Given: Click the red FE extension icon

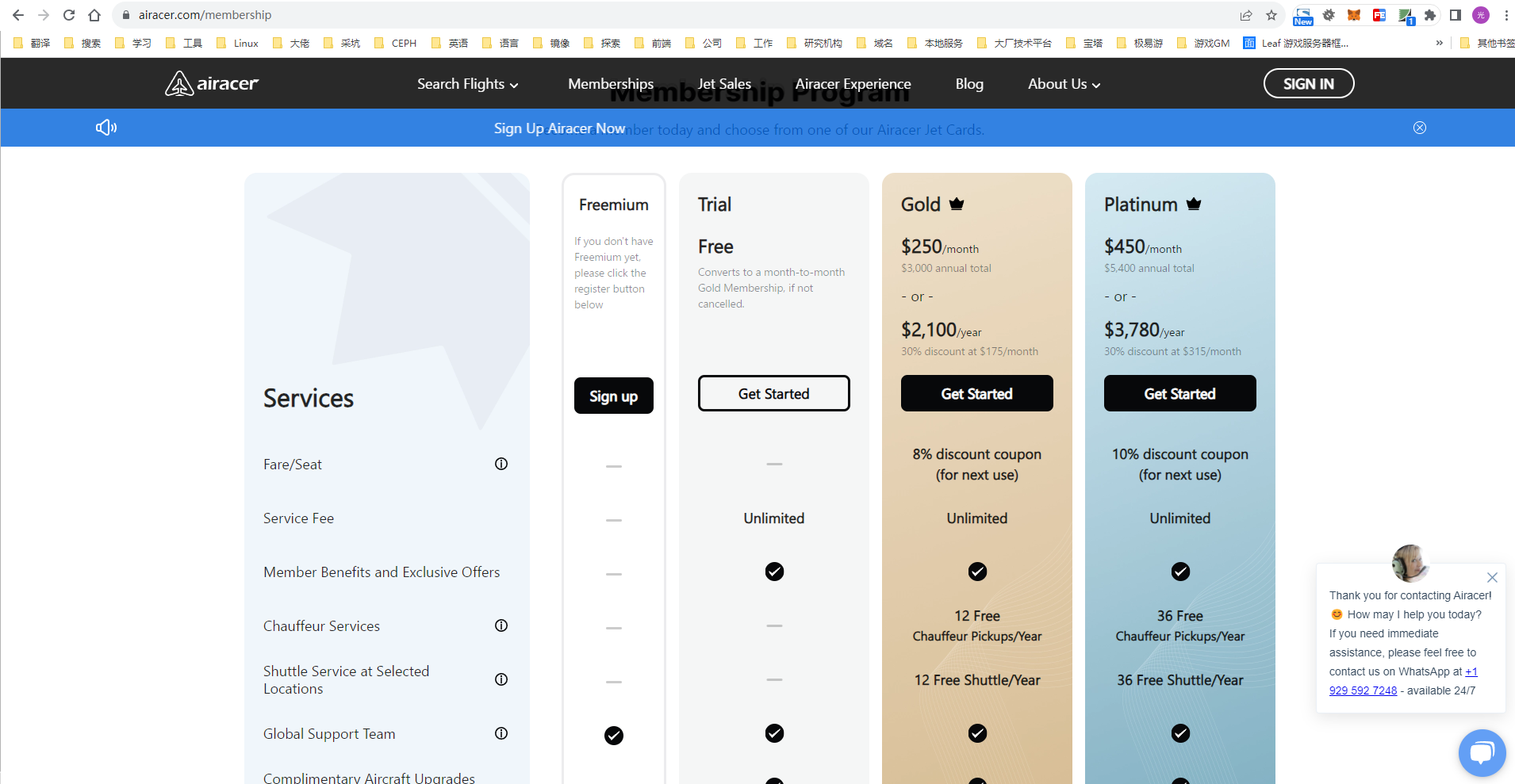Looking at the screenshot, I should pos(1379,15).
